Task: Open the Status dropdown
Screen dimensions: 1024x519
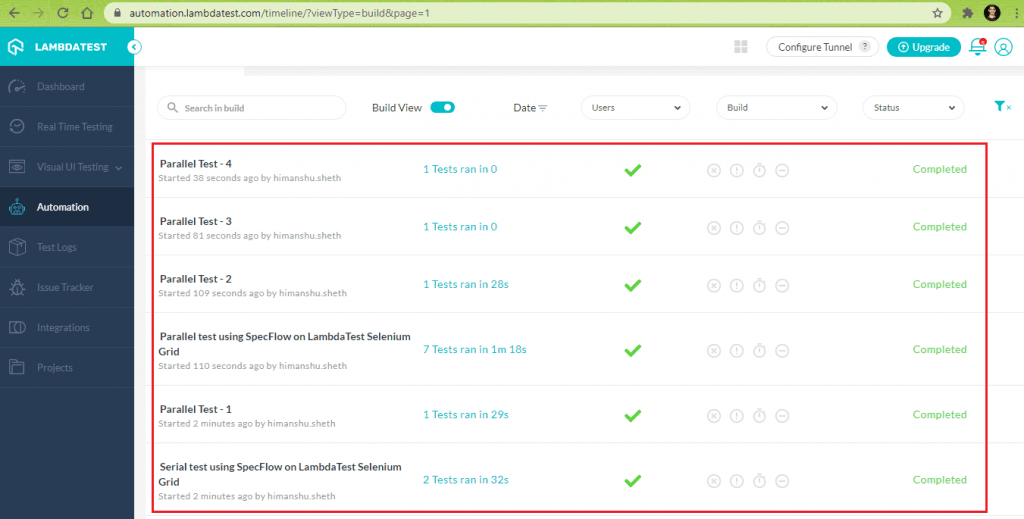Action: [914, 108]
